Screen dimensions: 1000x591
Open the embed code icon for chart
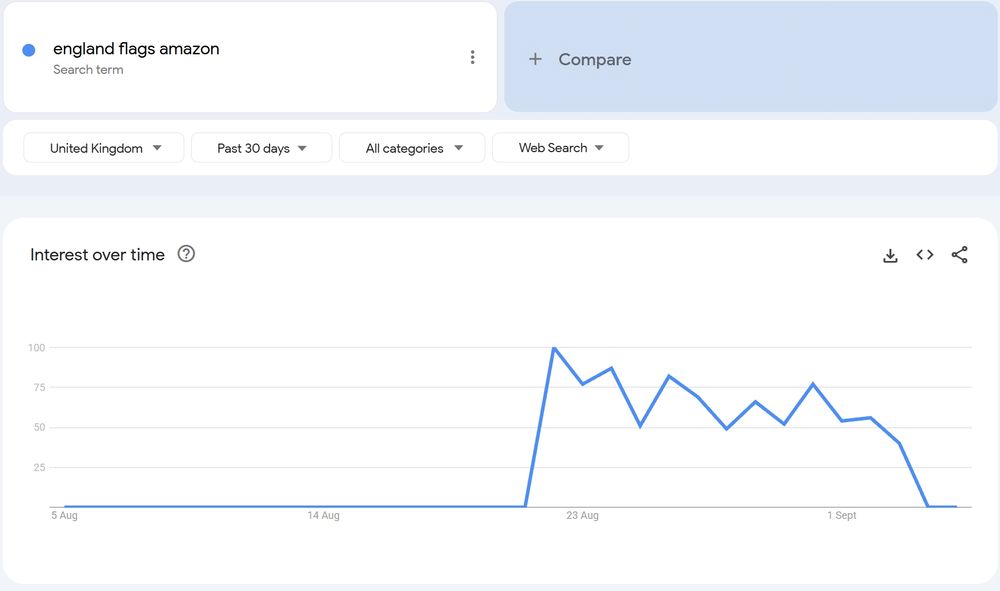[925, 255]
